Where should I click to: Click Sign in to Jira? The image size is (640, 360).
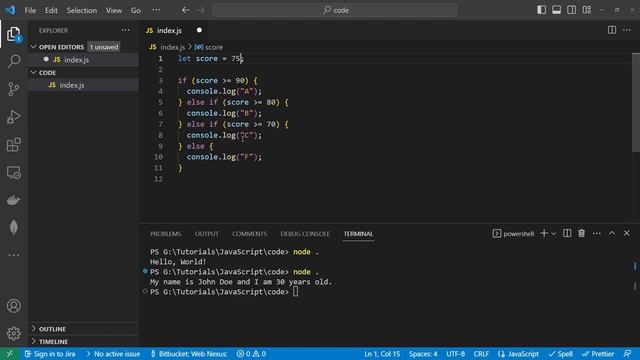point(50,354)
